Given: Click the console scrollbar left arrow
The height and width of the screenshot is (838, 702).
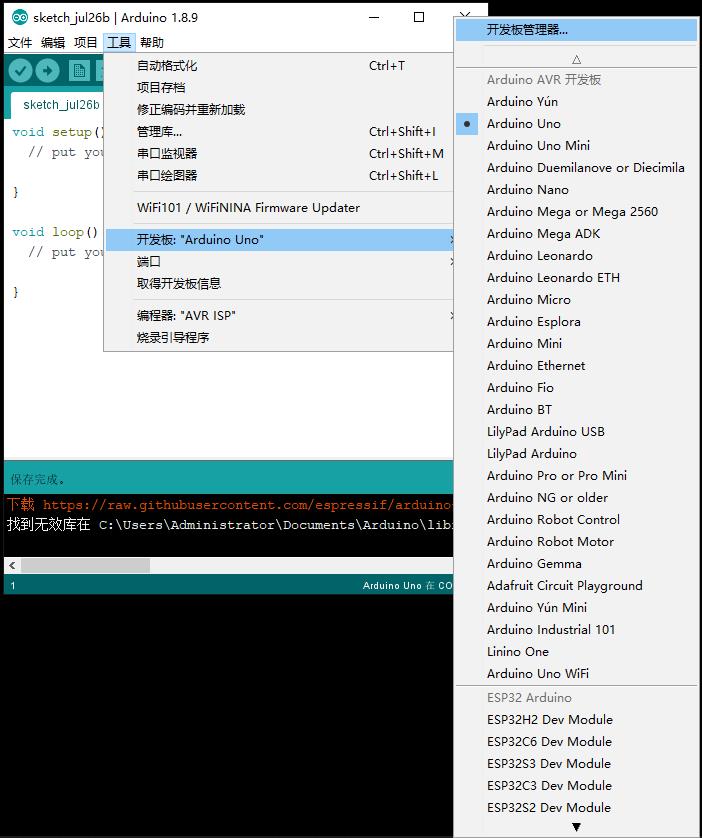Looking at the screenshot, I should click(x=12, y=565).
